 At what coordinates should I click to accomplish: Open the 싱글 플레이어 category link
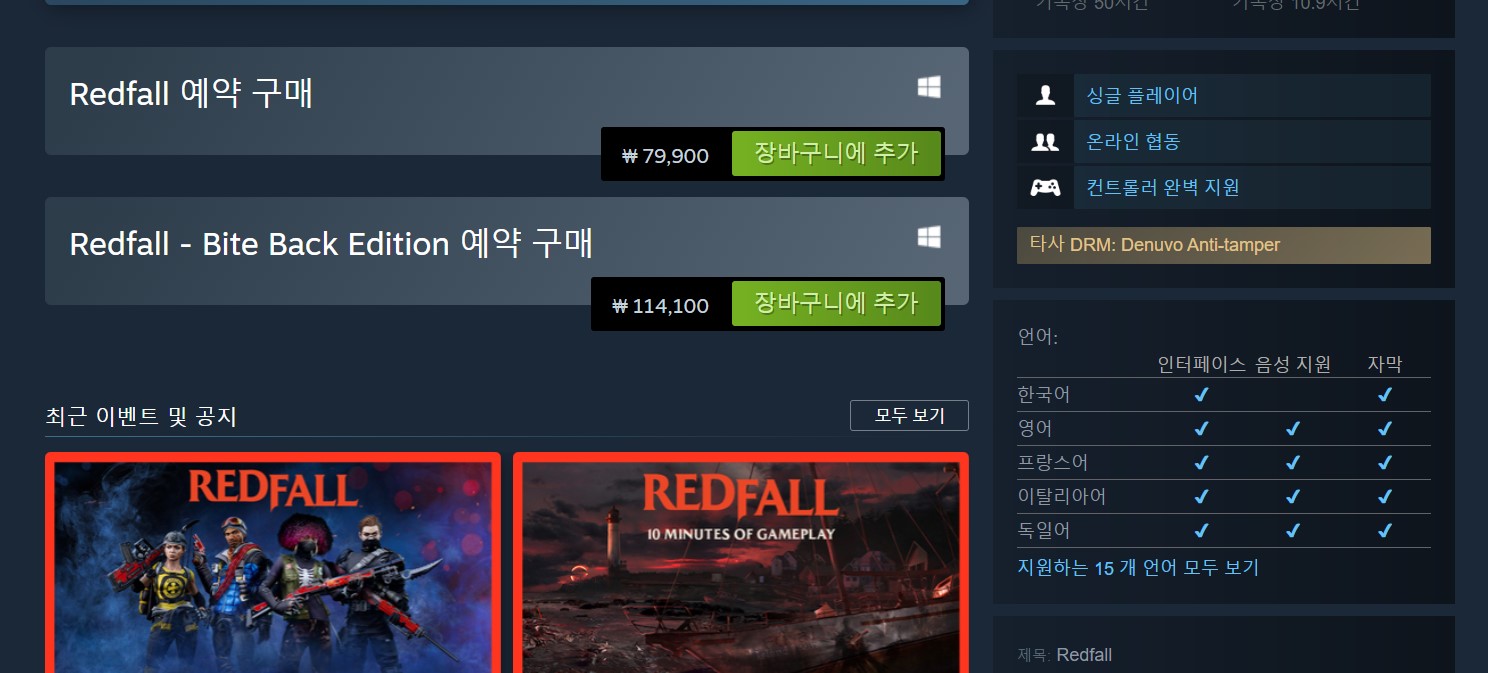(1142, 95)
